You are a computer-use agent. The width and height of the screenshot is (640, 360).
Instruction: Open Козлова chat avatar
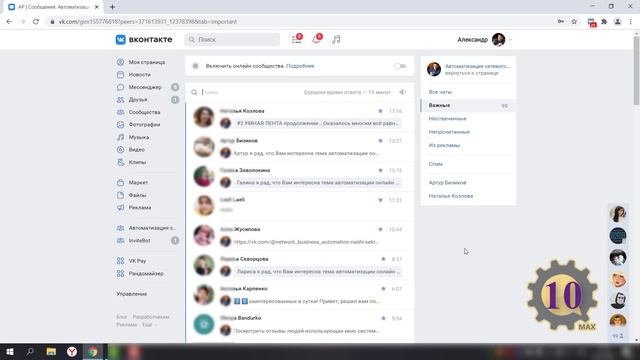click(204, 117)
